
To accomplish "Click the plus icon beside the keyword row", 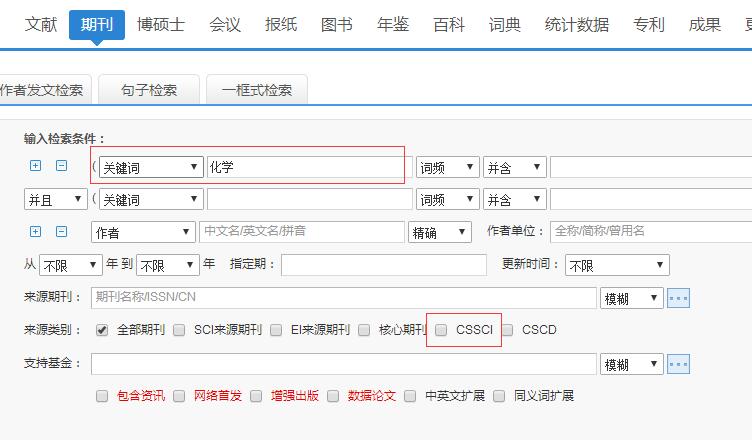I will (x=36, y=166).
